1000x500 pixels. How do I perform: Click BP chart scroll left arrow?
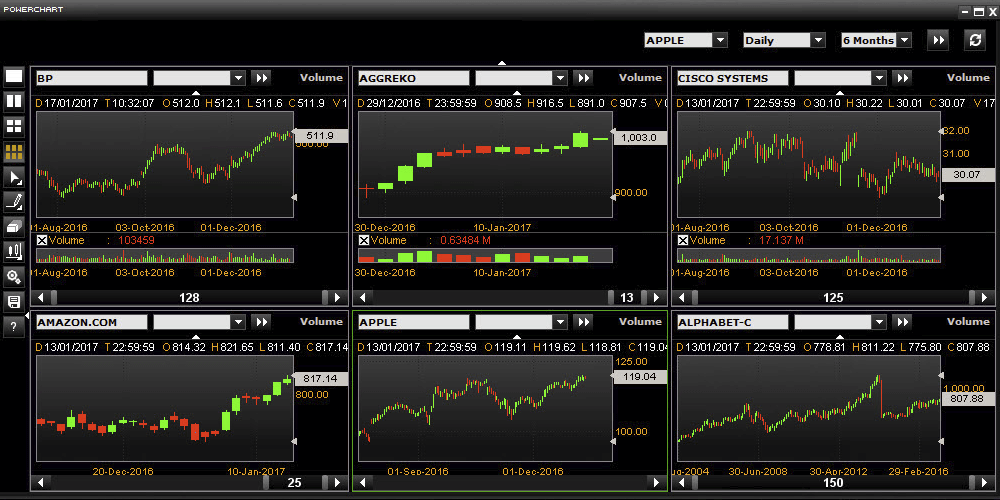[x=41, y=297]
